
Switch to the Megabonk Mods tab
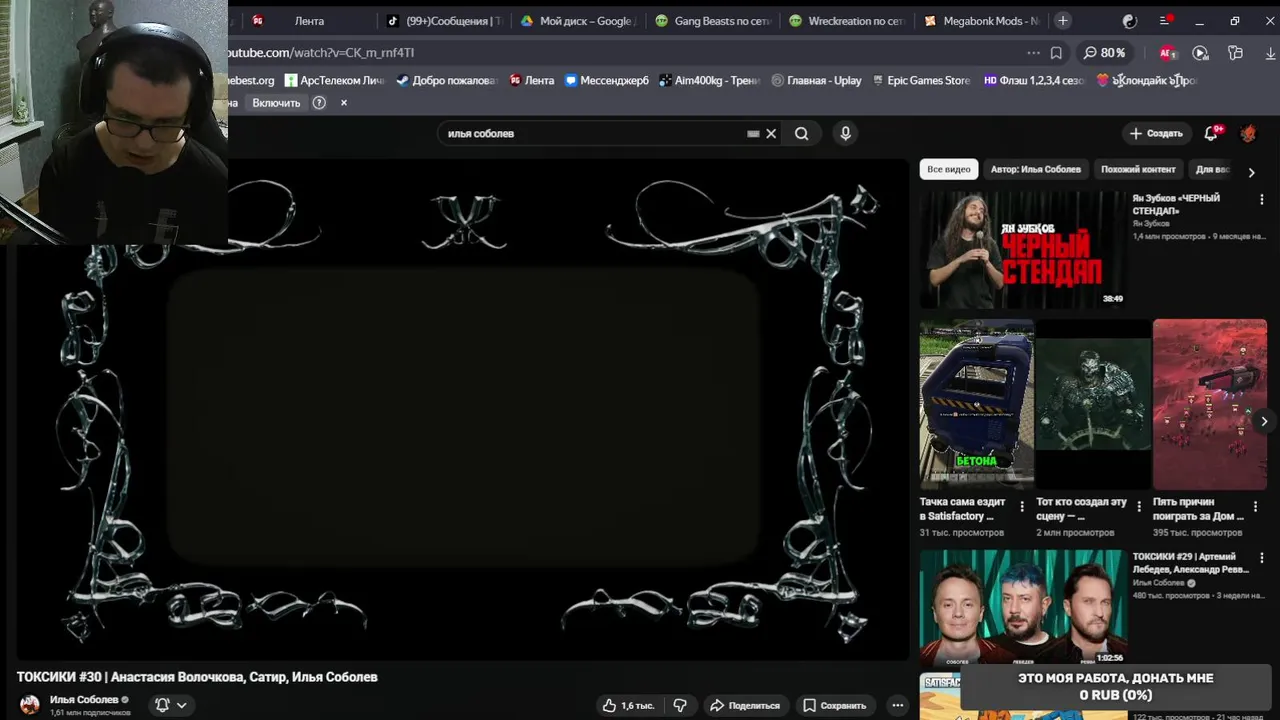(x=981, y=21)
